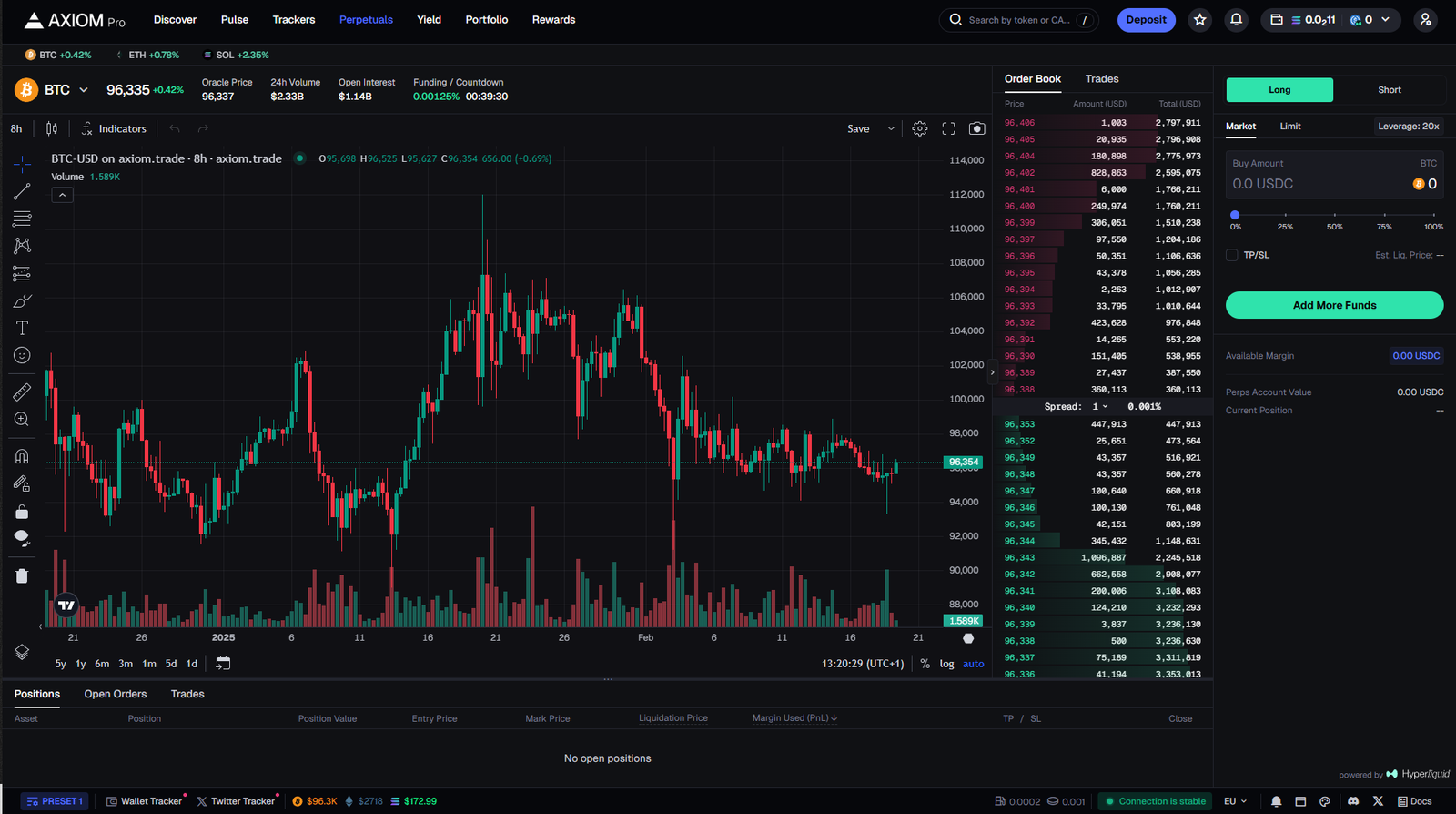Toggle auto scale on chart
1456x814 pixels.
(x=974, y=664)
